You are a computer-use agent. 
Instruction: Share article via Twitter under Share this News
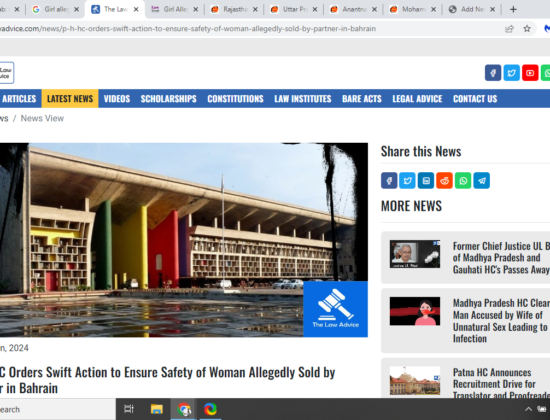click(407, 181)
